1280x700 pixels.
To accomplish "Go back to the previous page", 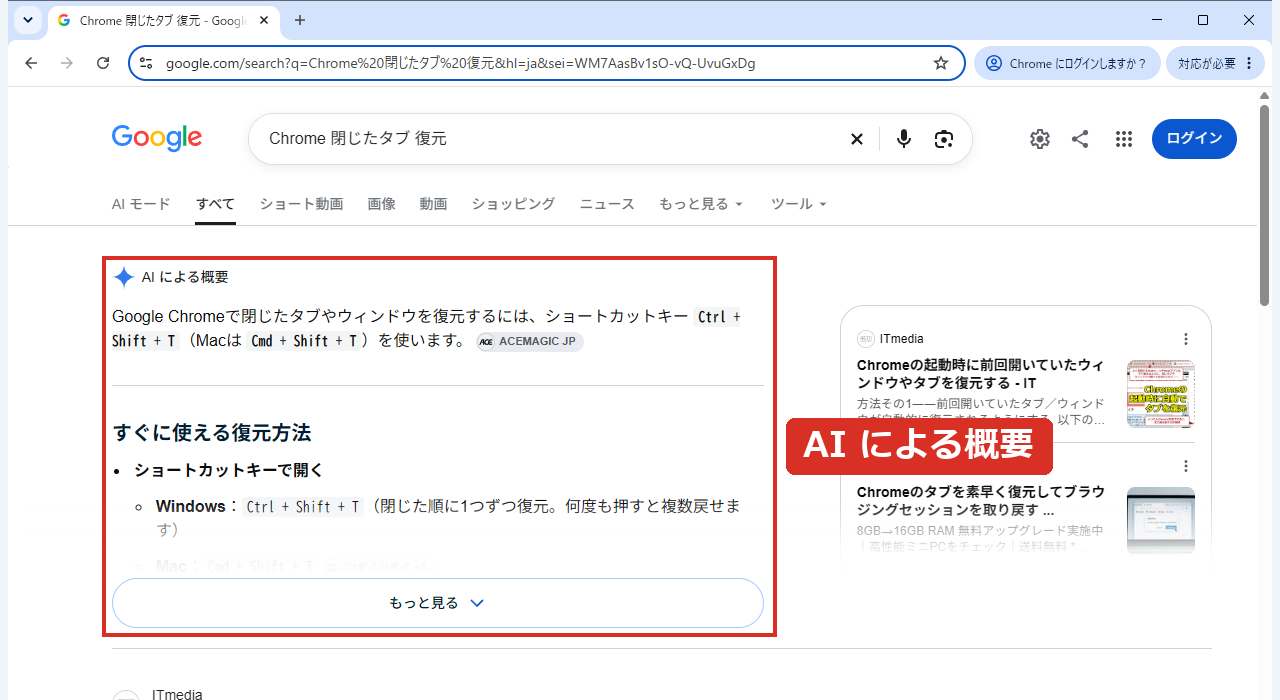I will tap(31, 63).
